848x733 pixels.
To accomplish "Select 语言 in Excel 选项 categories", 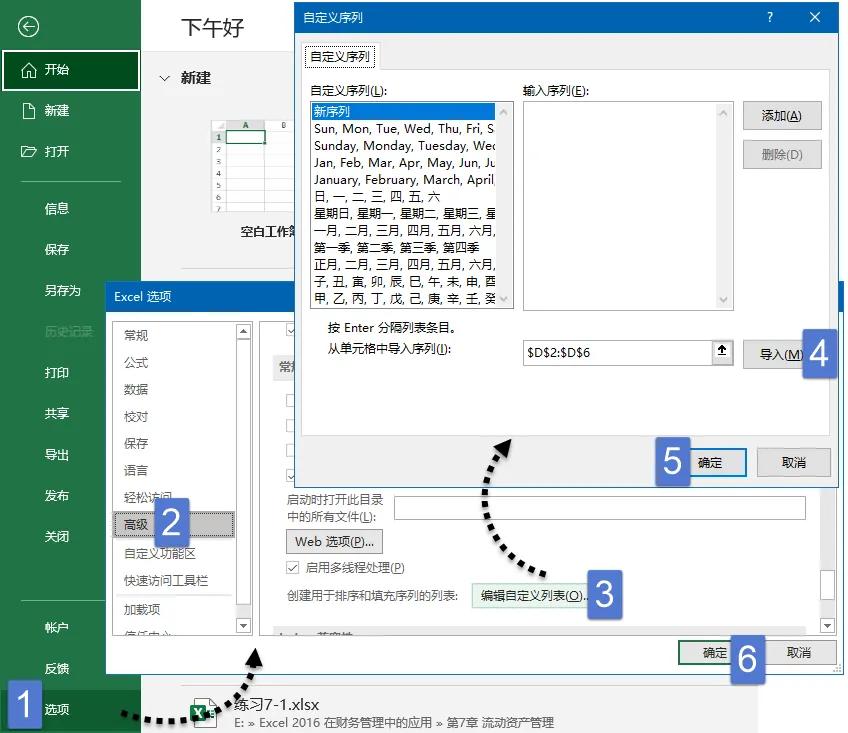I will coord(174,471).
